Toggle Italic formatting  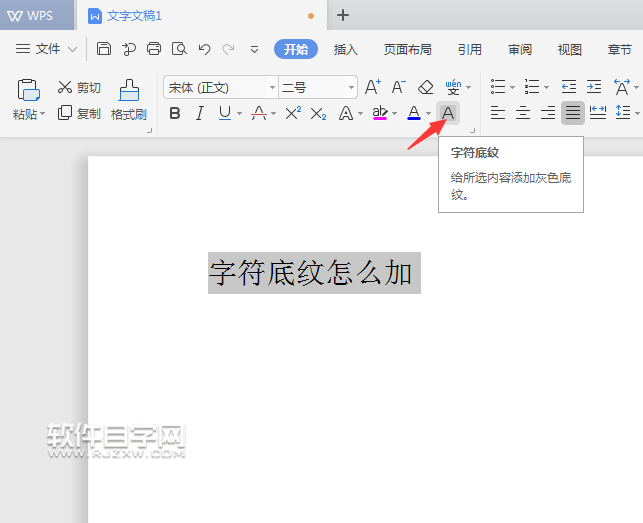(200, 113)
